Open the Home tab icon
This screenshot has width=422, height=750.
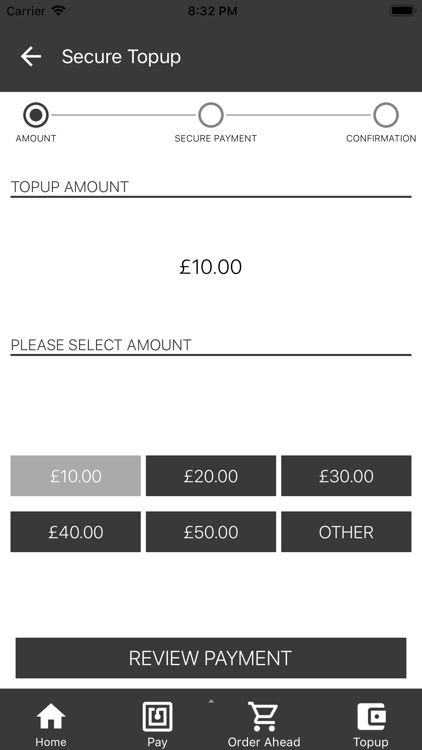pyautogui.click(x=51, y=717)
